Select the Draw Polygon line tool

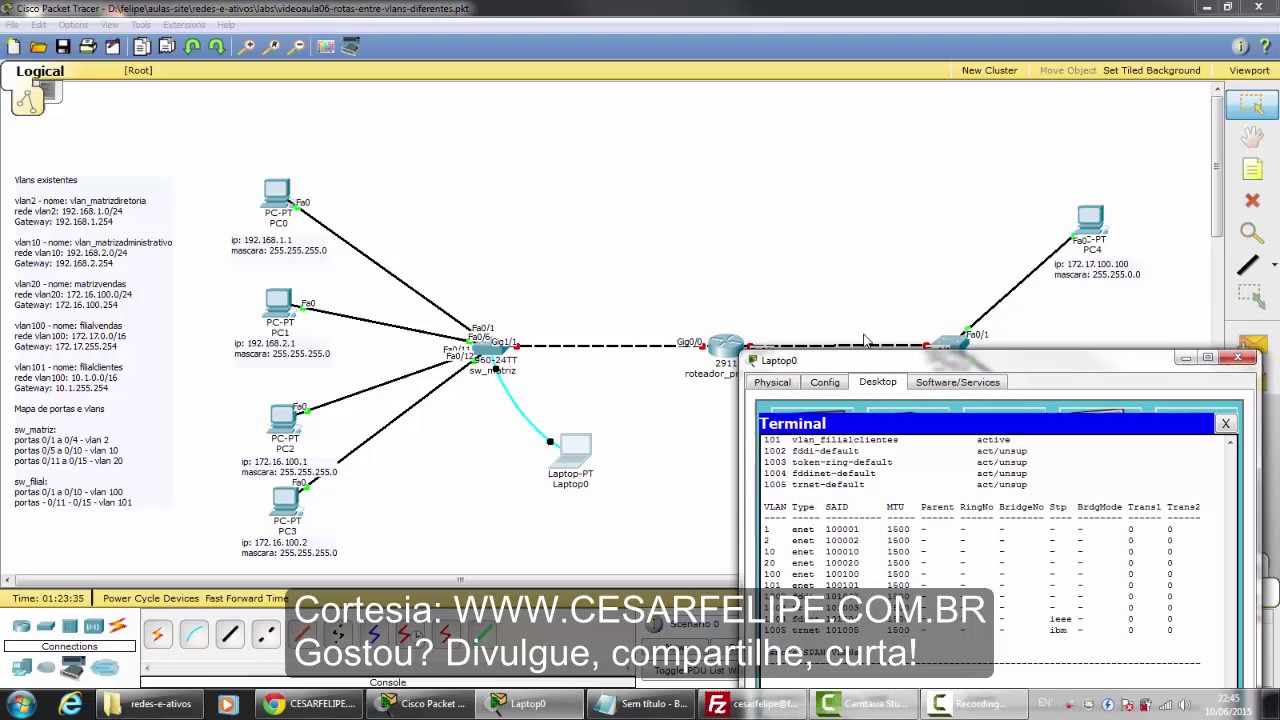pos(1247,265)
